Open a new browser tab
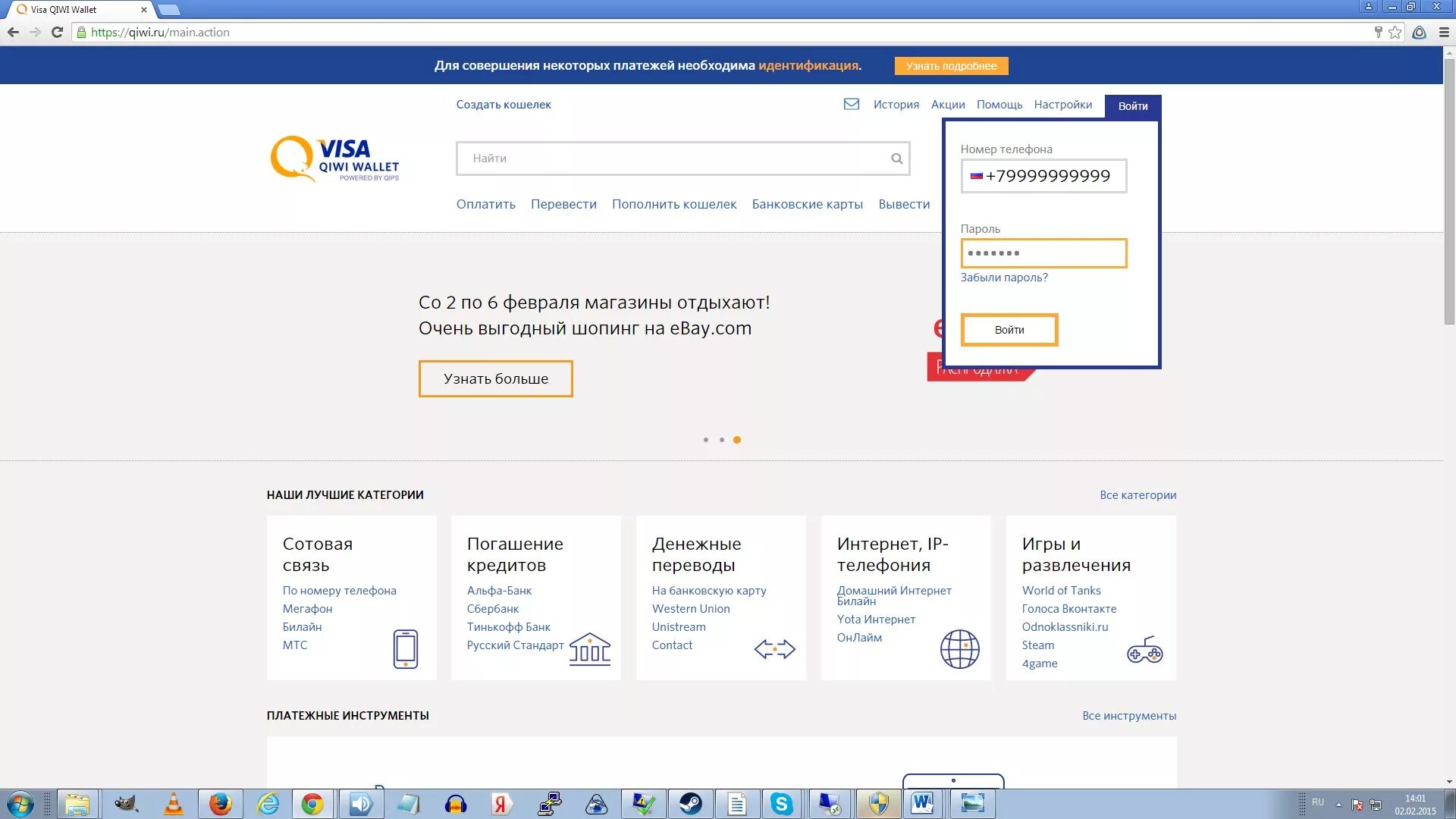The width and height of the screenshot is (1456, 819). coord(168,10)
